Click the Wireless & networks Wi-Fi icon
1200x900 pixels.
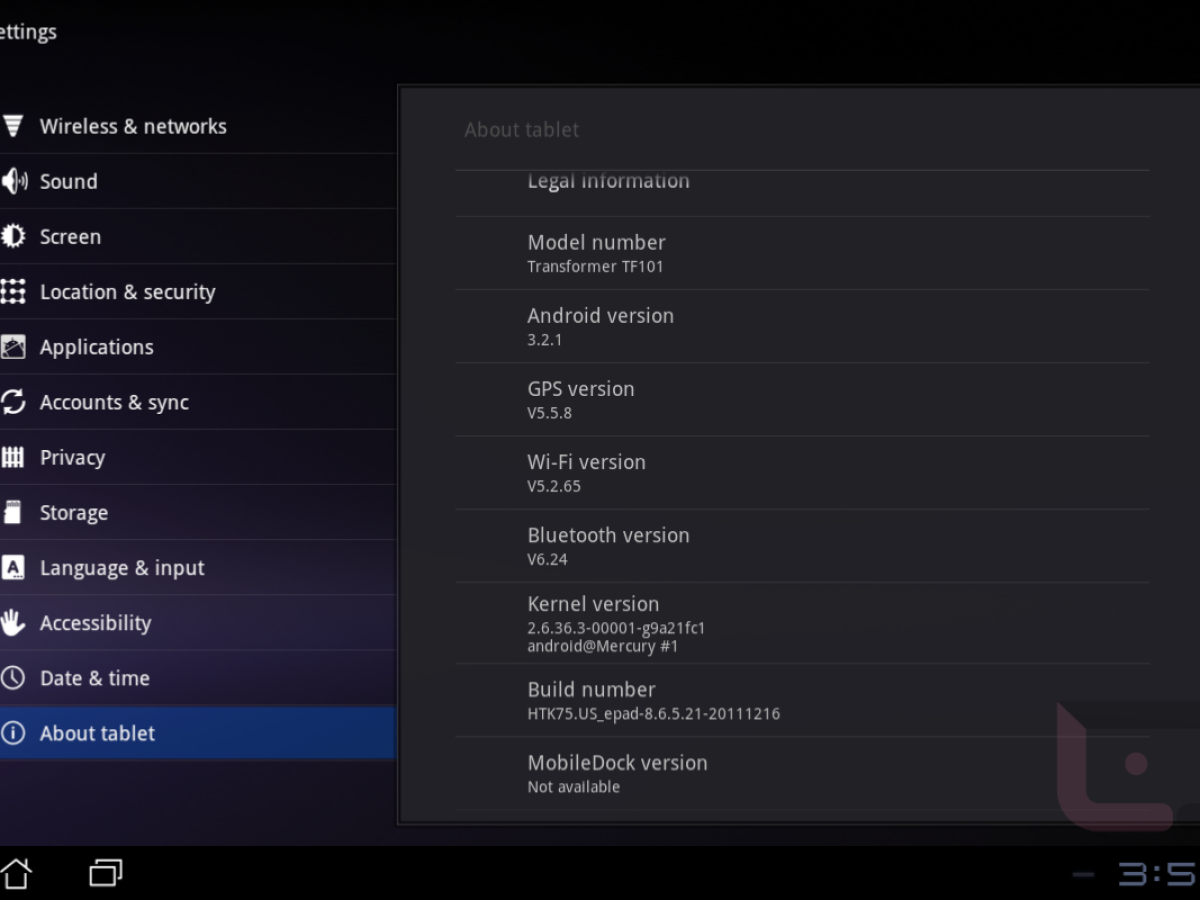[13, 126]
